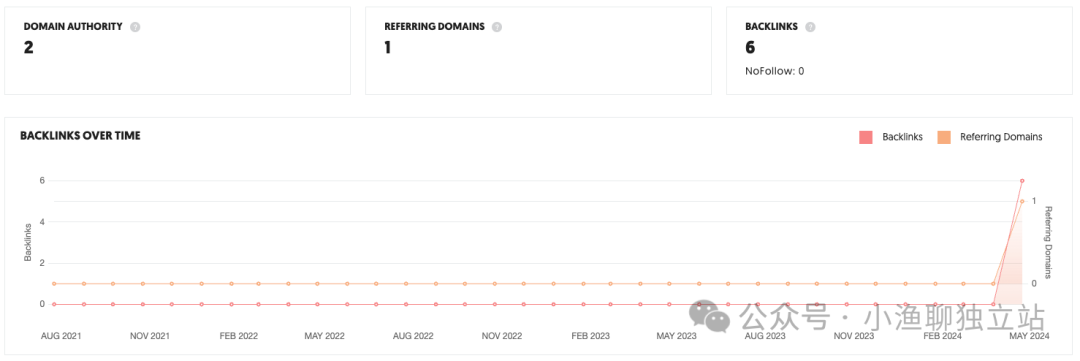This screenshot has height=361, width=1080.
Task: Select the MAY 2023 axis label
Action: pyautogui.click(x=676, y=336)
